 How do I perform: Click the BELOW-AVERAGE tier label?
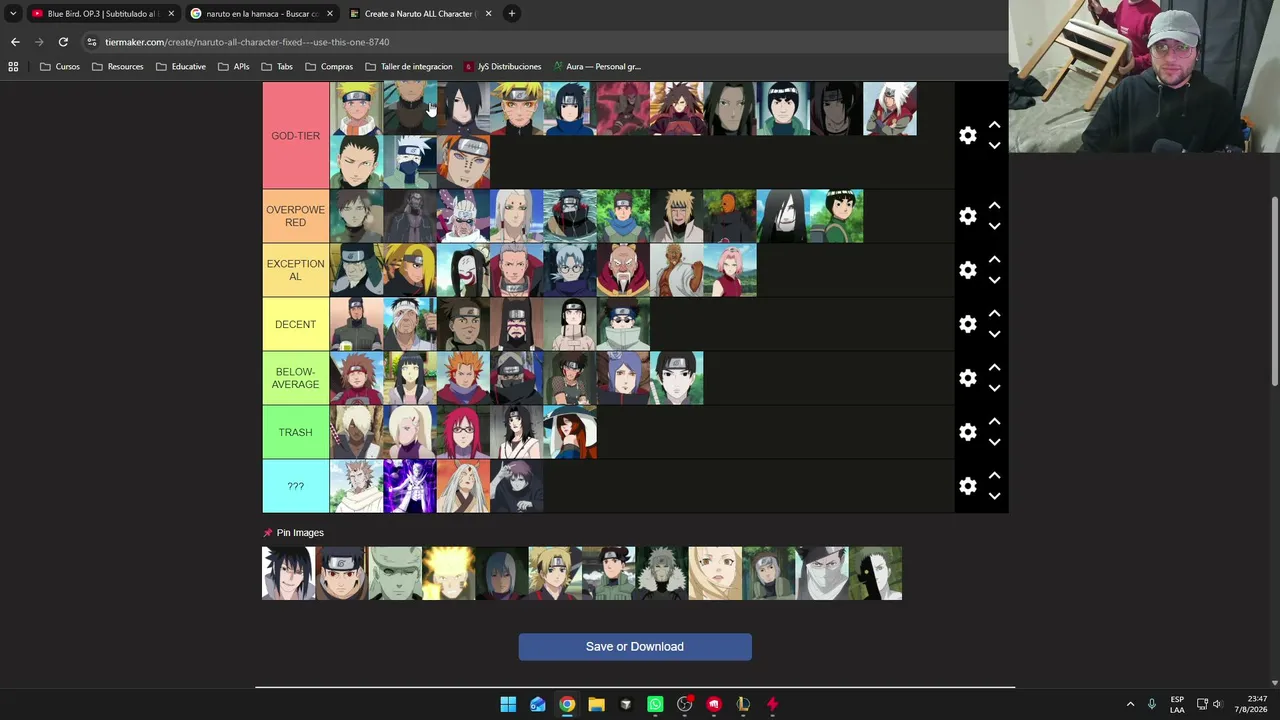296,378
